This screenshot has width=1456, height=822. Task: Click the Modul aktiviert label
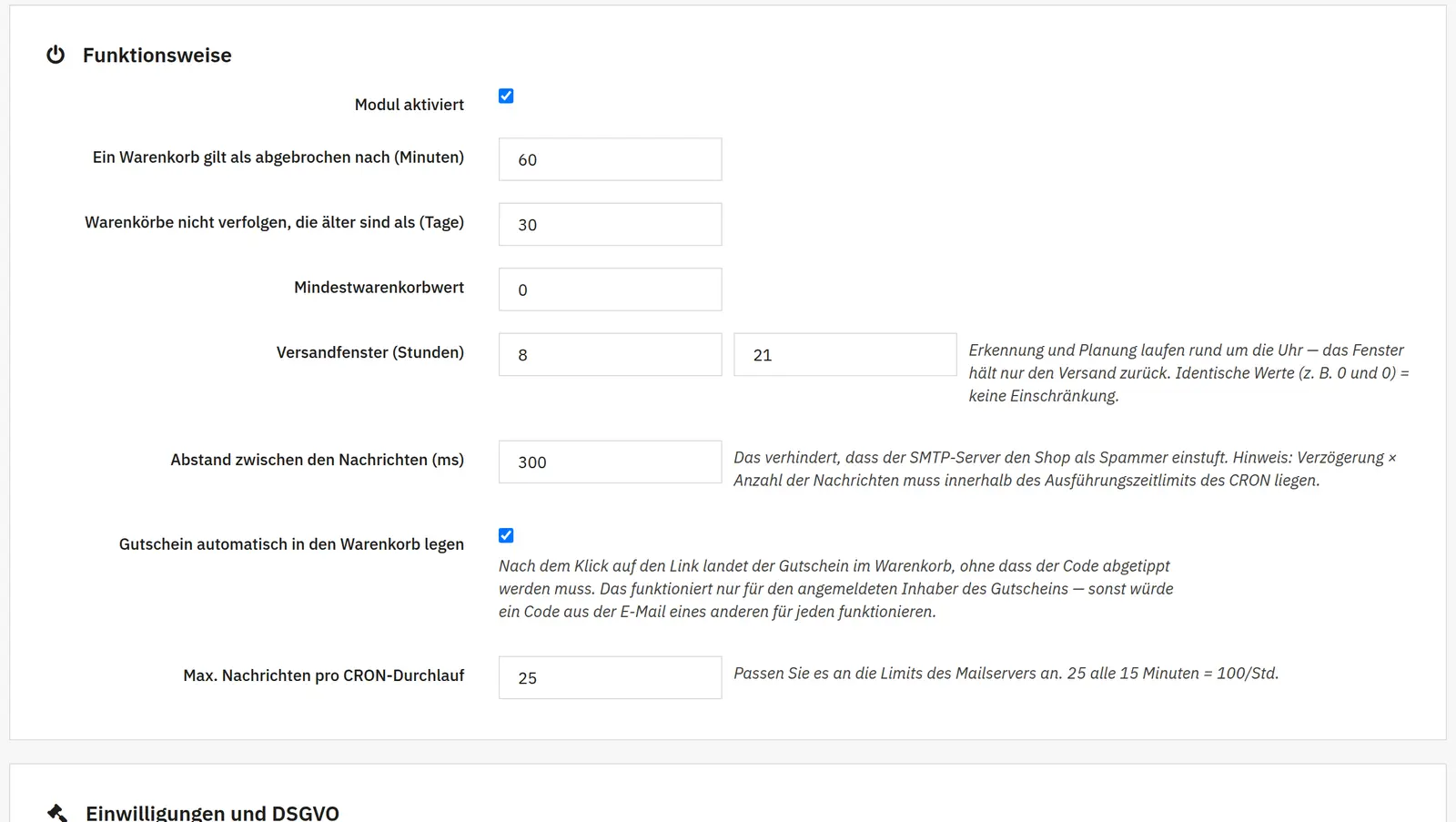(409, 105)
